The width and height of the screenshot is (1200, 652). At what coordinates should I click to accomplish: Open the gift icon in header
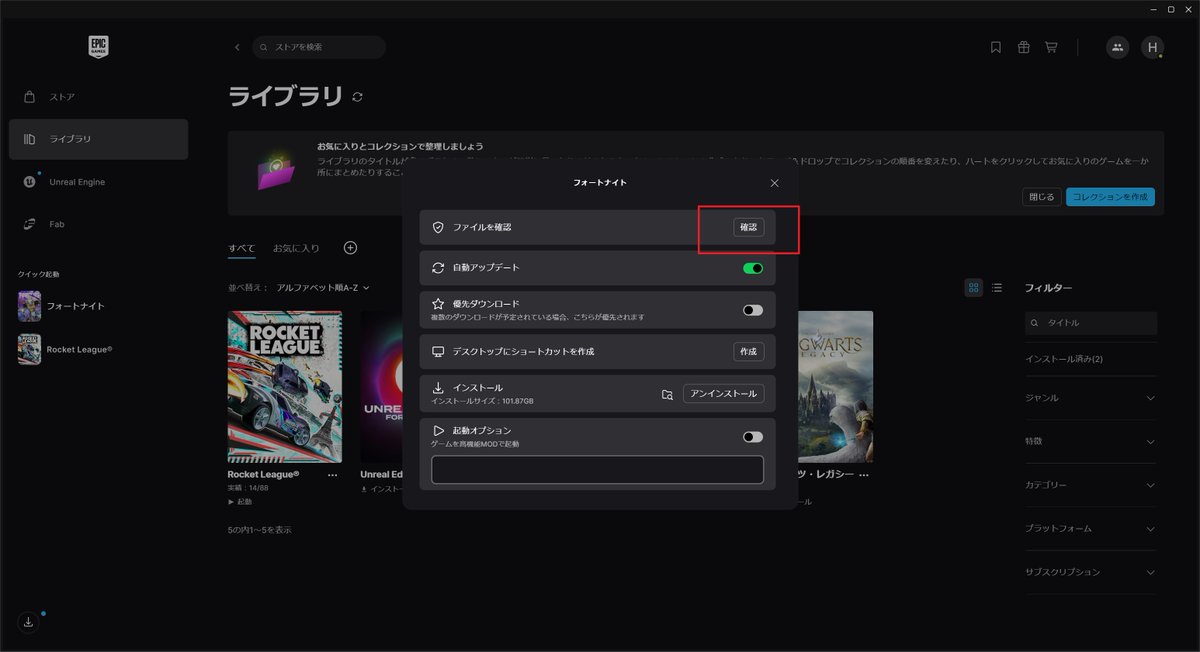point(1023,47)
